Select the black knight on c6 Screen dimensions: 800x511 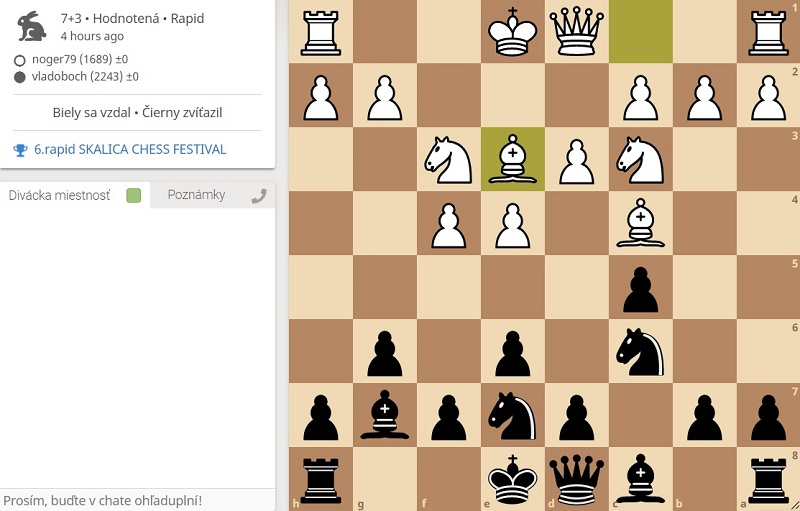(641, 351)
